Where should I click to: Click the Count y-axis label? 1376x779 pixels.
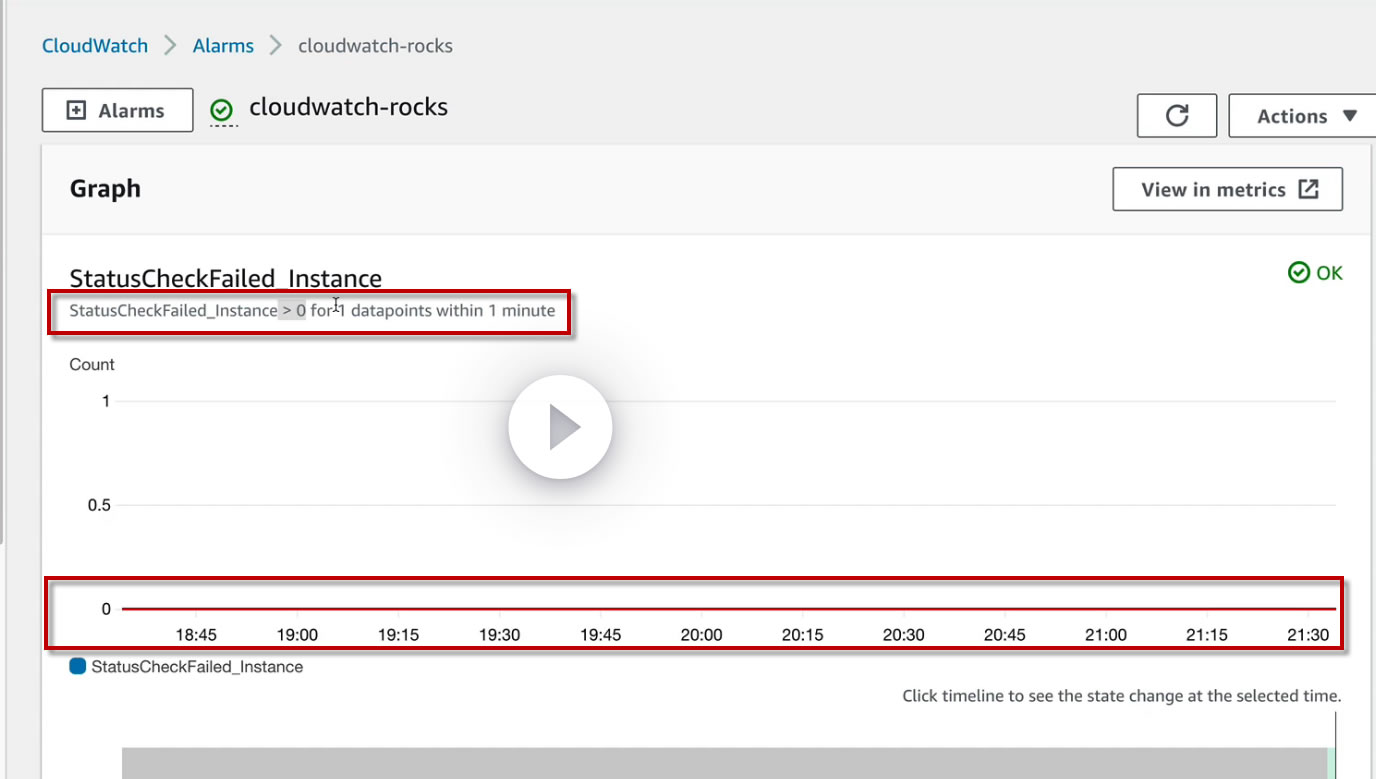(x=92, y=365)
